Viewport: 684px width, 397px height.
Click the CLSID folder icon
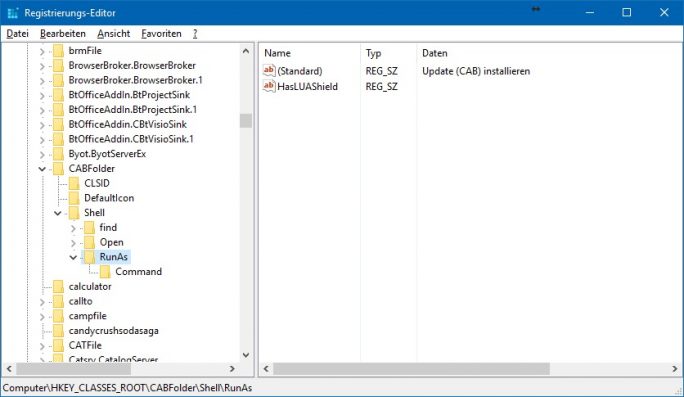[74, 184]
